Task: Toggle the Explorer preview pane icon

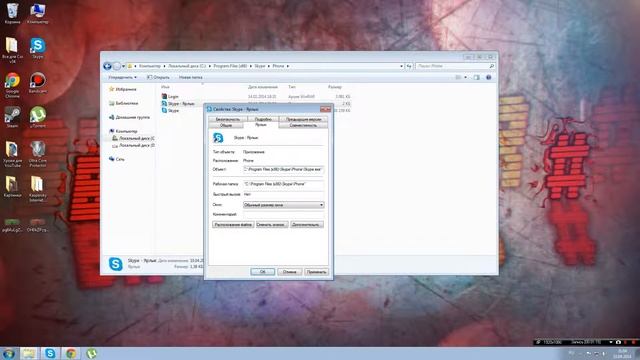Action: 476,77
